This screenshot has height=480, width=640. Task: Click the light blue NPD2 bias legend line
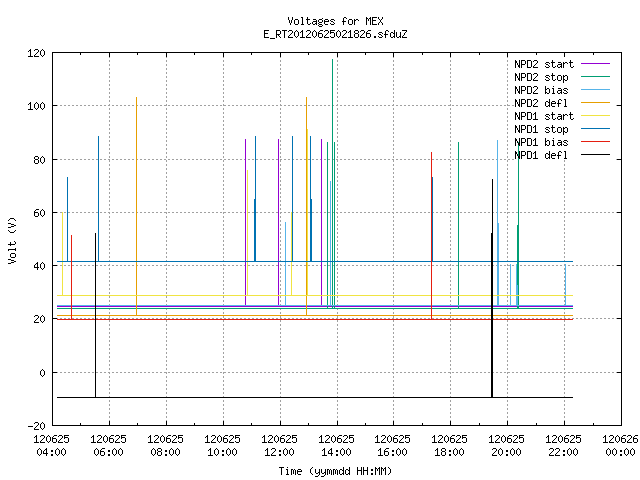[596, 89]
